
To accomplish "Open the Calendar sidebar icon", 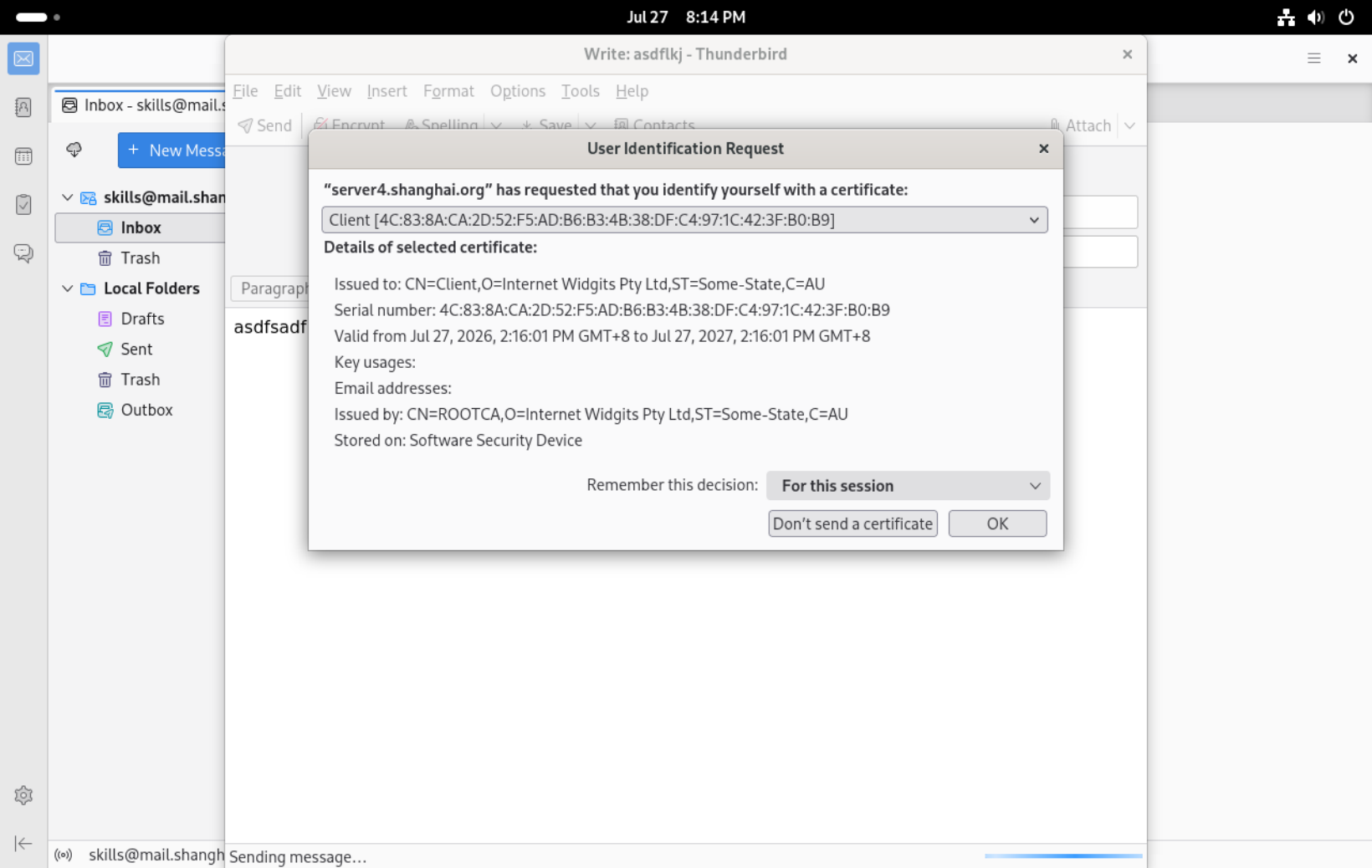I will pyautogui.click(x=23, y=156).
